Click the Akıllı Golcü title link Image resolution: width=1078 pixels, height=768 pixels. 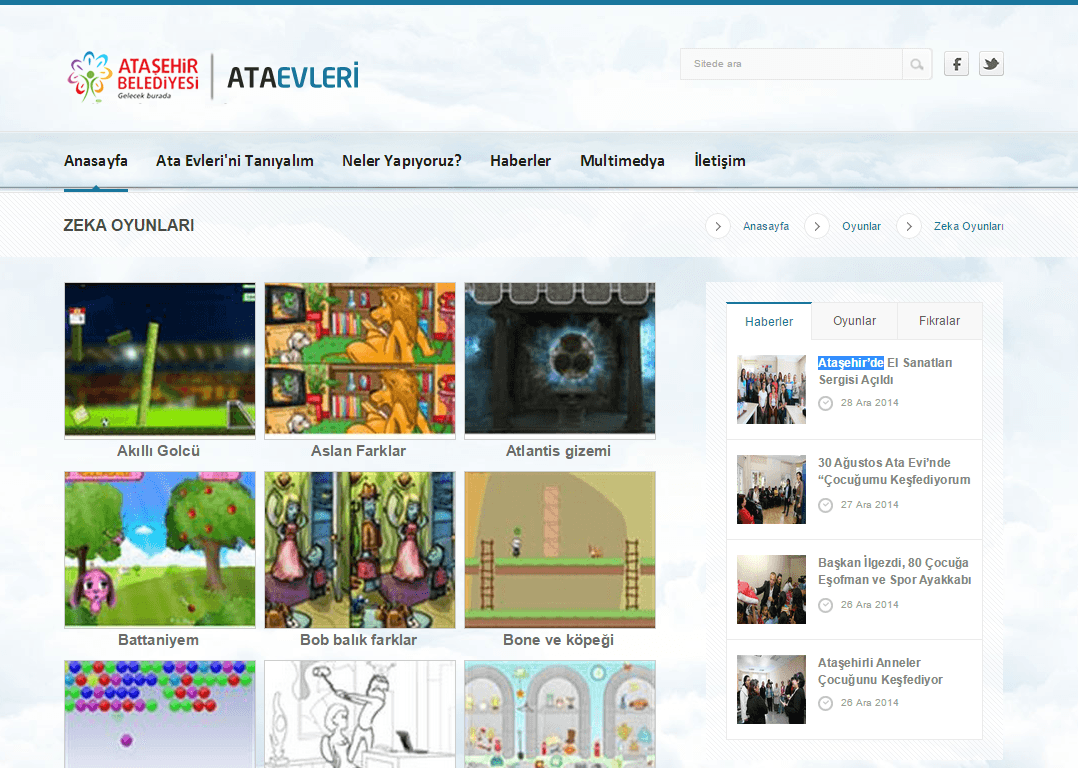(x=158, y=451)
